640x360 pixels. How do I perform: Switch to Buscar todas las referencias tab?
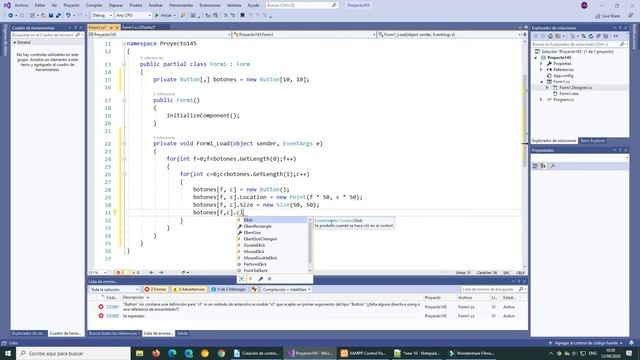coord(114,333)
